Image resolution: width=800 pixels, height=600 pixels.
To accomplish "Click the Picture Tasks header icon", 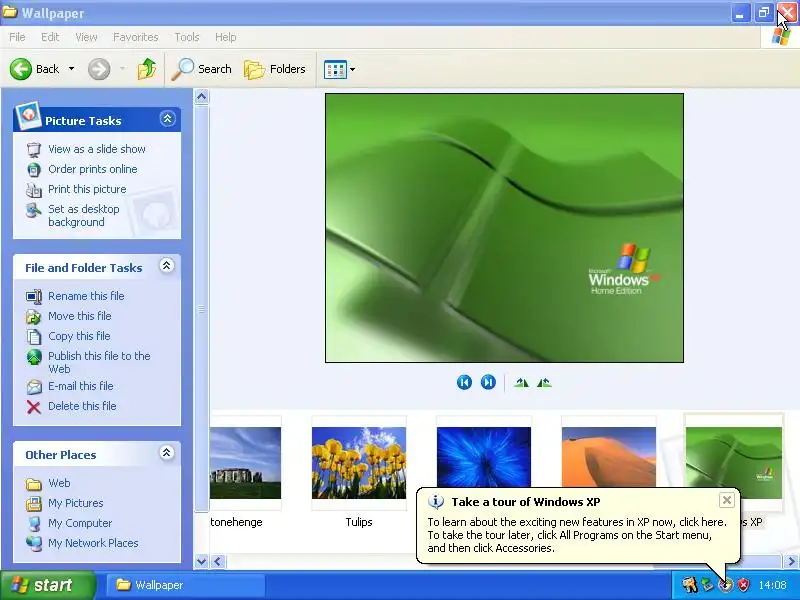I will pyautogui.click(x=28, y=115).
